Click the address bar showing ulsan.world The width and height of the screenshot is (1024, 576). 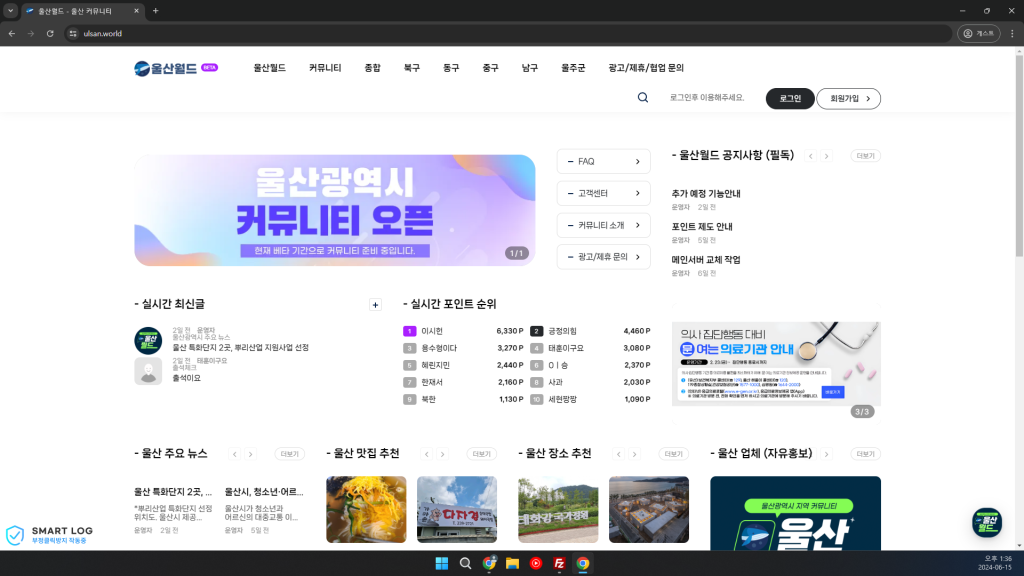[x=507, y=33]
